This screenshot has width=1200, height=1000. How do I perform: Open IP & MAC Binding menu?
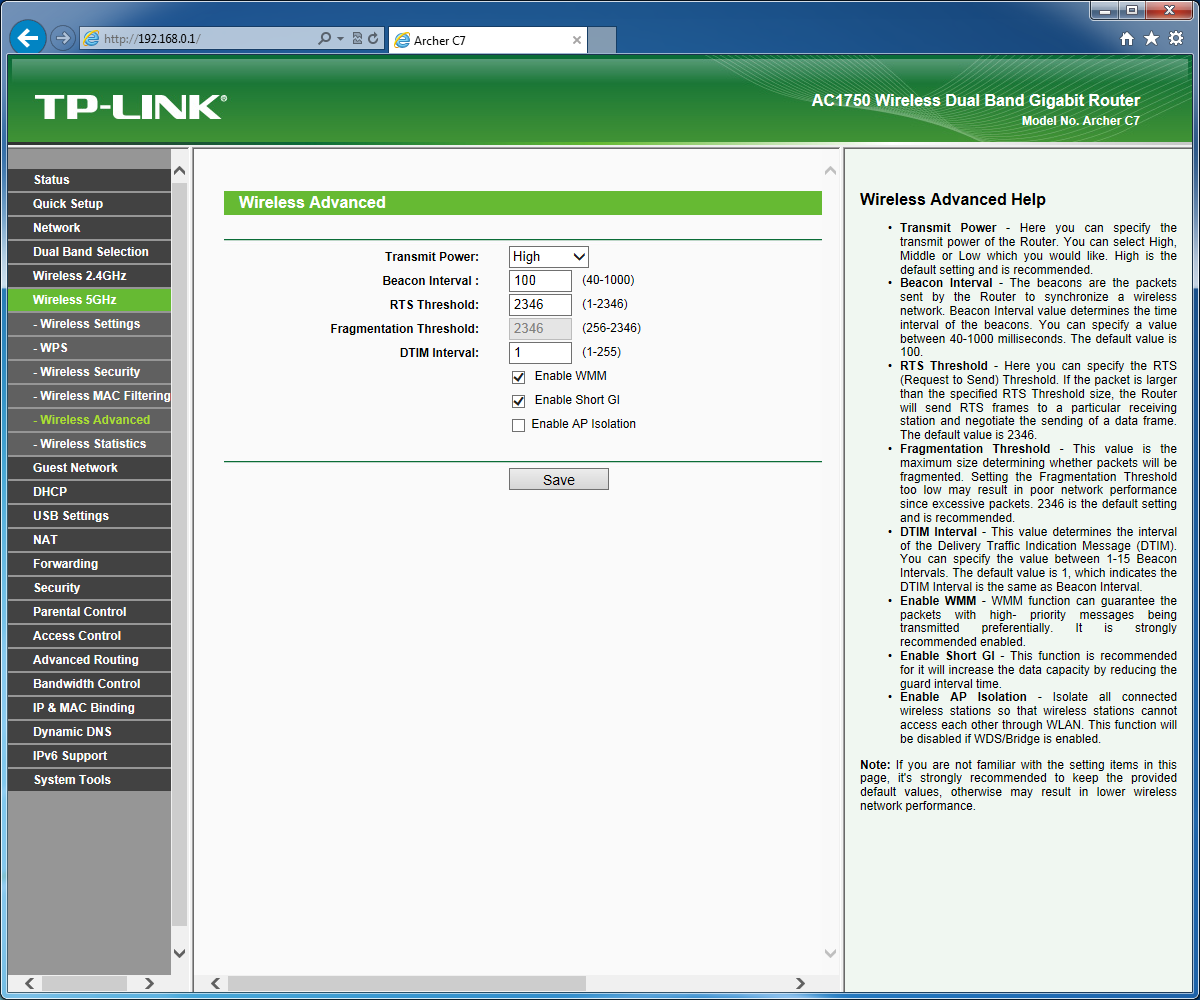89,708
